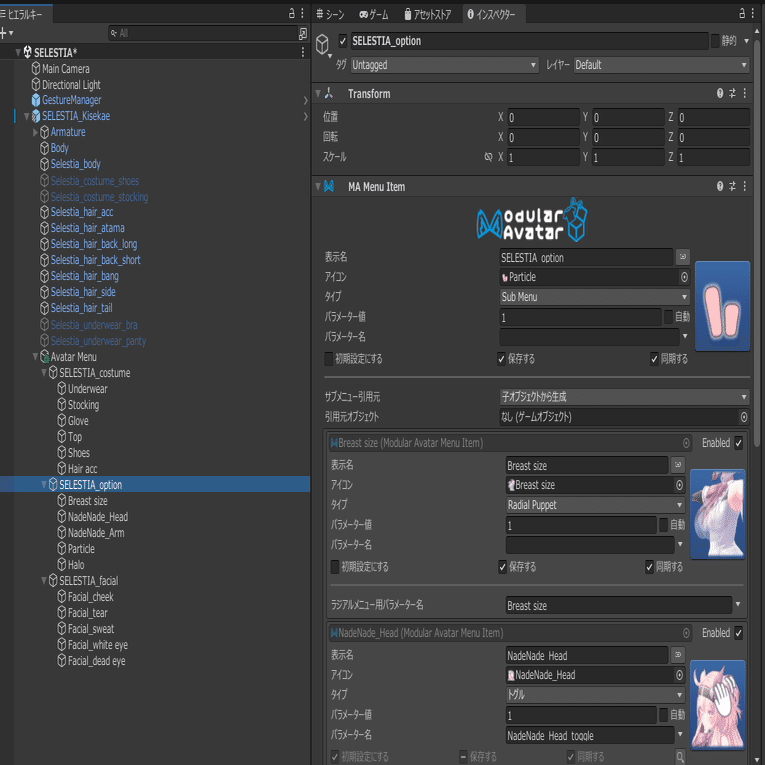
Task: Toggle default-setting checkbox under SELESTIA option
Action: [x=329, y=359]
